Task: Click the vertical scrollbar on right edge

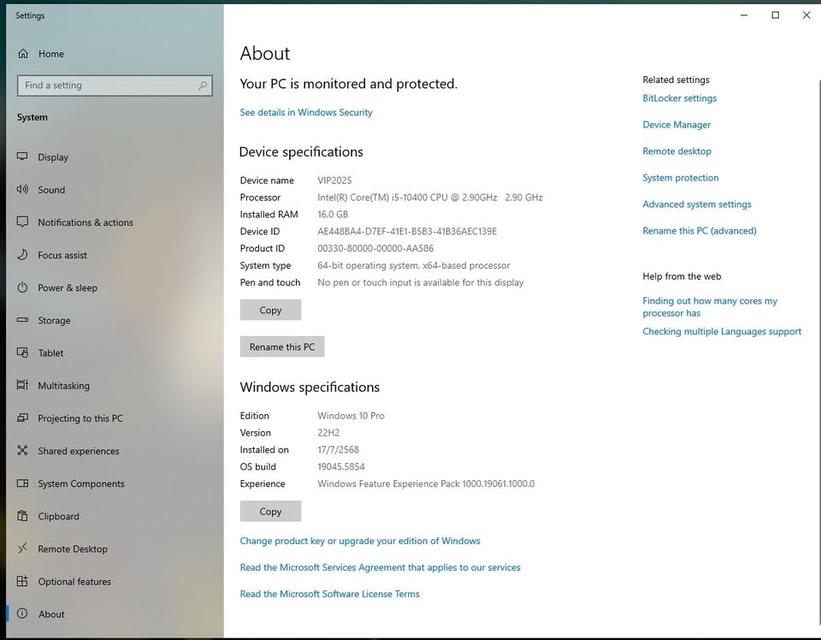Action: click(x=818, y=351)
